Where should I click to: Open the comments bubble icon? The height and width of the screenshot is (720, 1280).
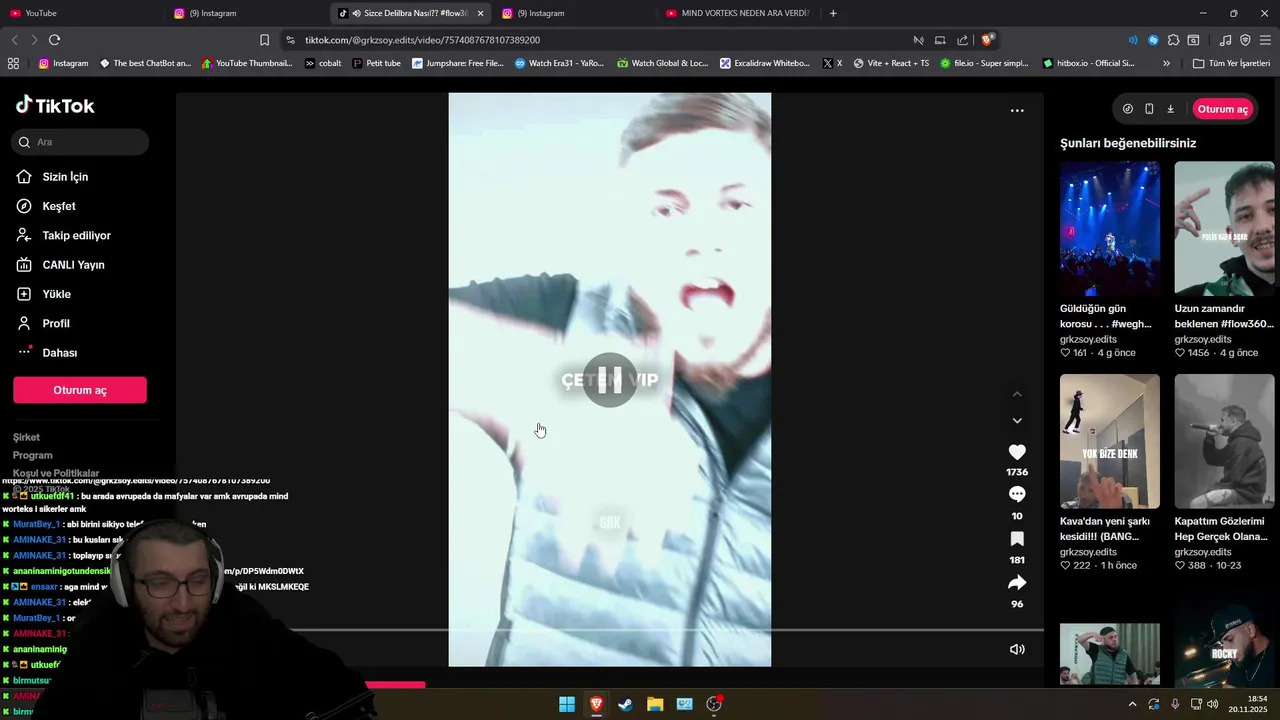1017,494
